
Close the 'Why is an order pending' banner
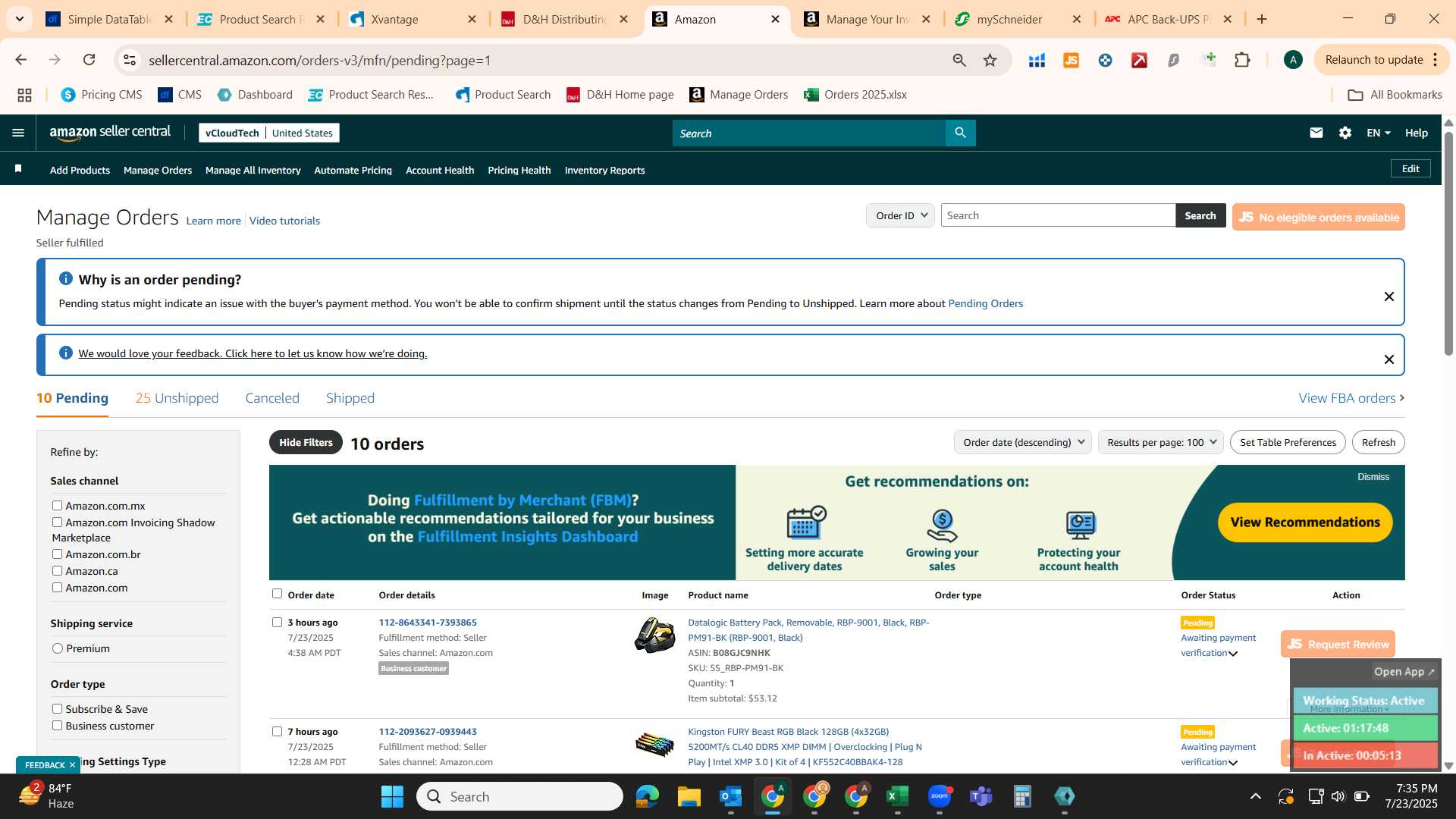pyautogui.click(x=1389, y=297)
